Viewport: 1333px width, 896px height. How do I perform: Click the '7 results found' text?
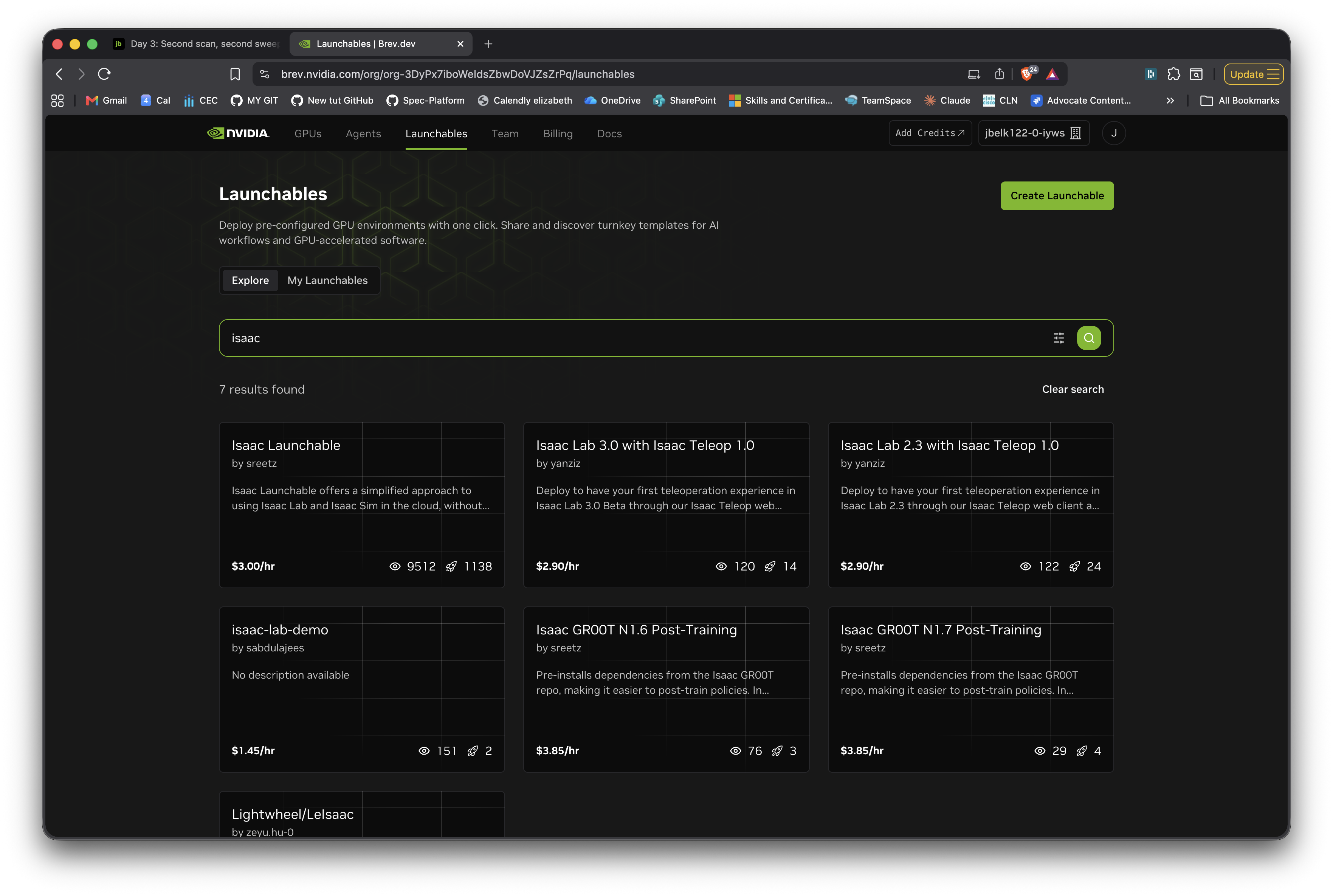click(262, 389)
